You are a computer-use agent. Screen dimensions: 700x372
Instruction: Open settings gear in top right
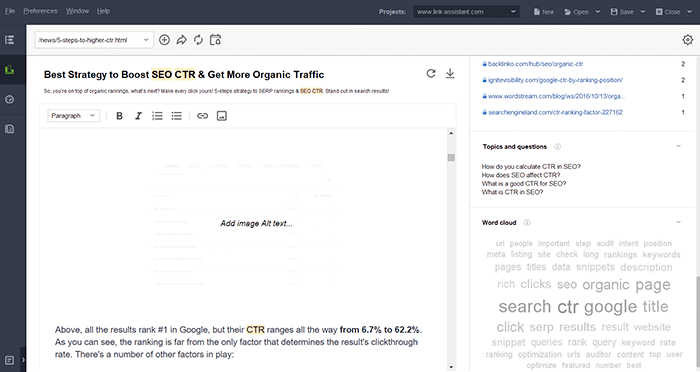click(688, 40)
